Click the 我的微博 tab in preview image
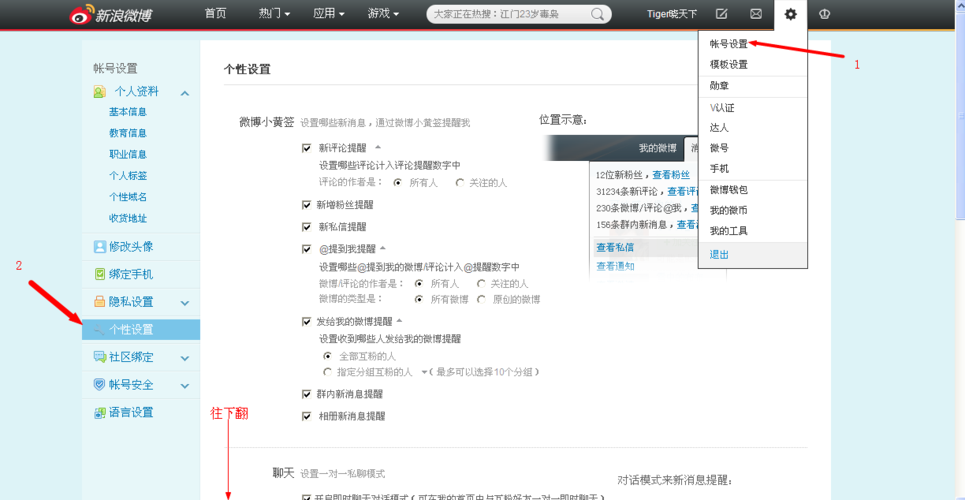The width and height of the screenshot is (965, 500). 657,148
